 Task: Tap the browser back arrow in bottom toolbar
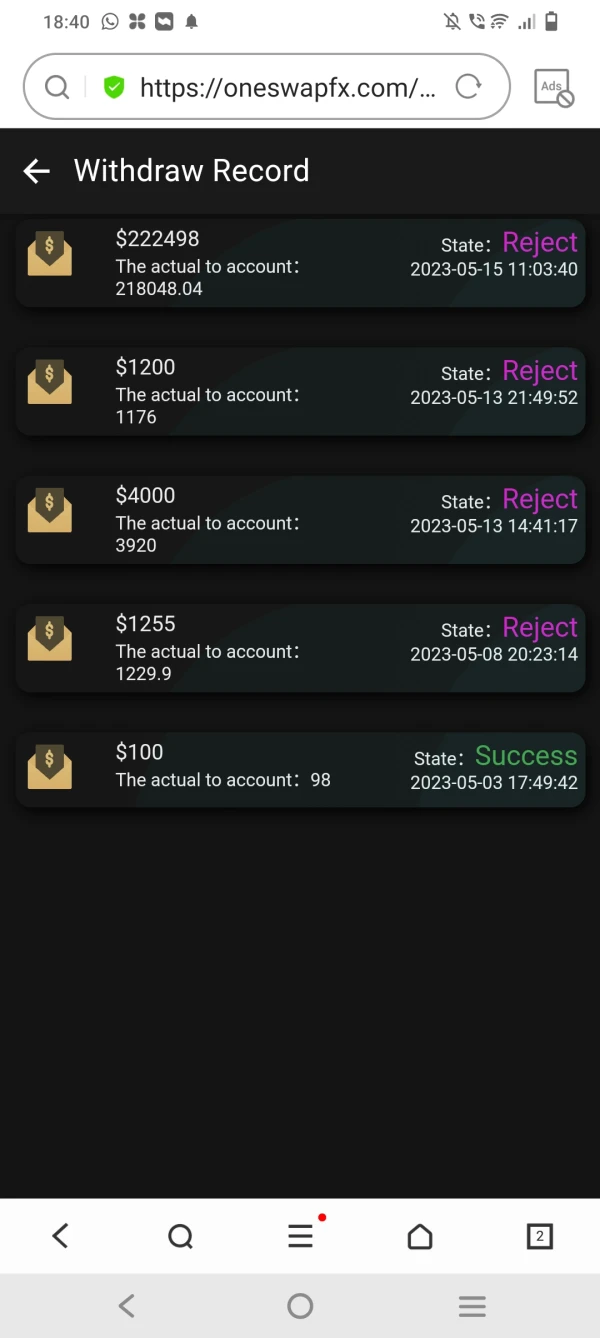pyautogui.click(x=60, y=1236)
